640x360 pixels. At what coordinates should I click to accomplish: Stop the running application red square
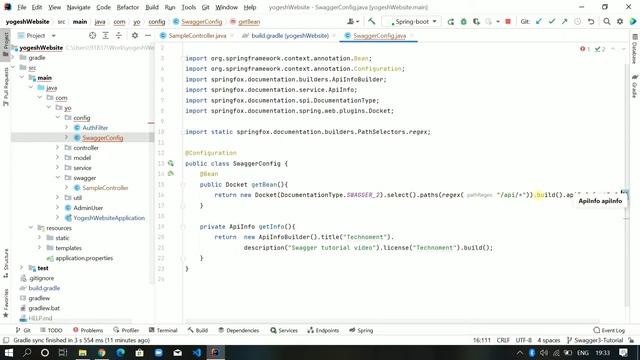[x=508, y=21]
